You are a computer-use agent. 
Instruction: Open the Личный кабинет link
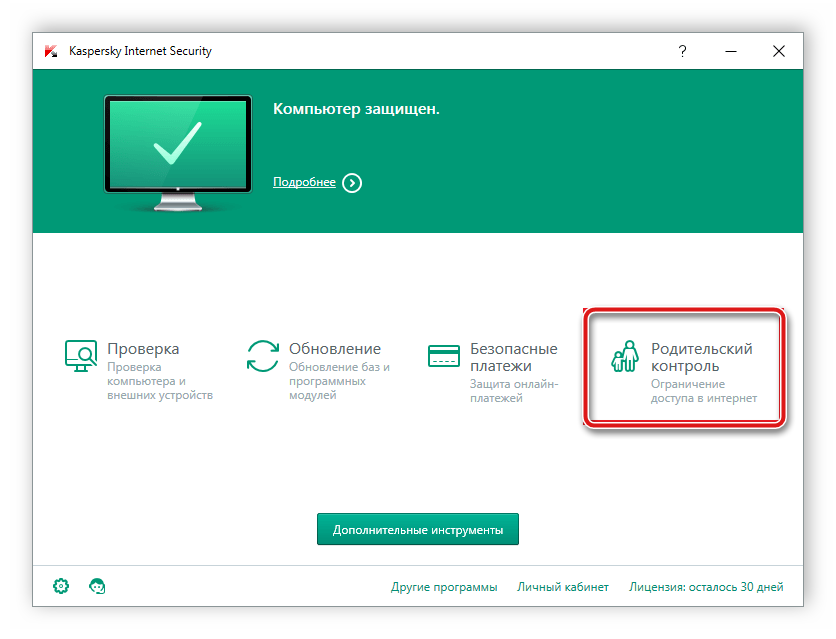(x=562, y=587)
